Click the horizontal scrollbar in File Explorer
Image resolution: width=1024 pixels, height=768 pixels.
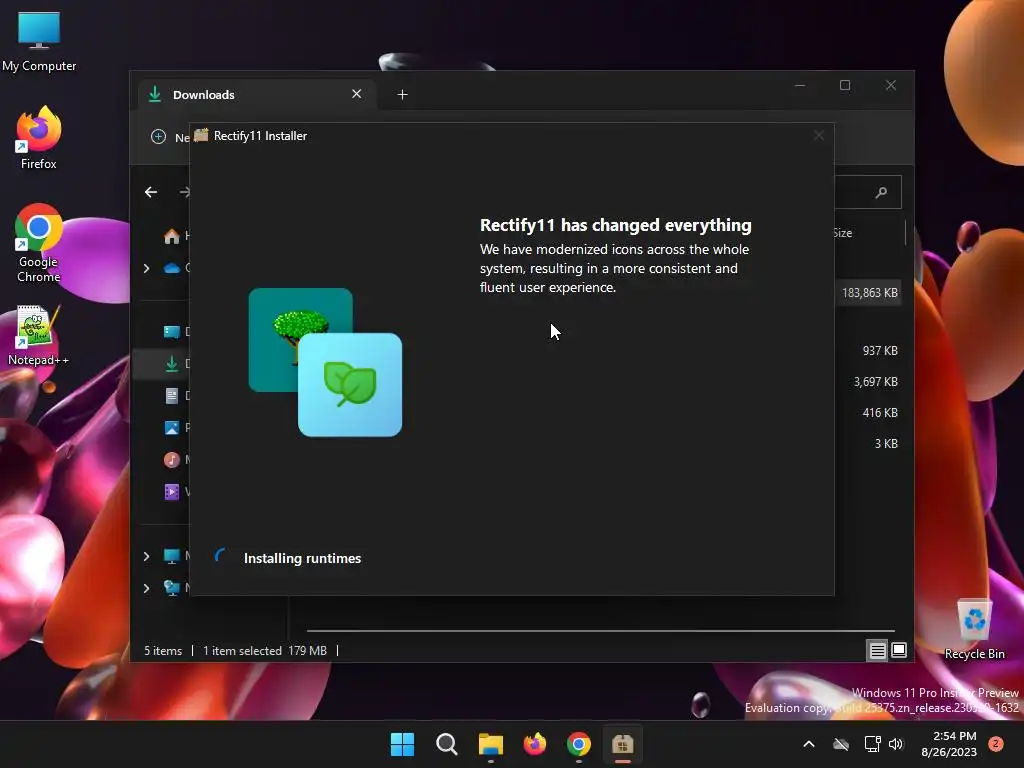(600, 631)
